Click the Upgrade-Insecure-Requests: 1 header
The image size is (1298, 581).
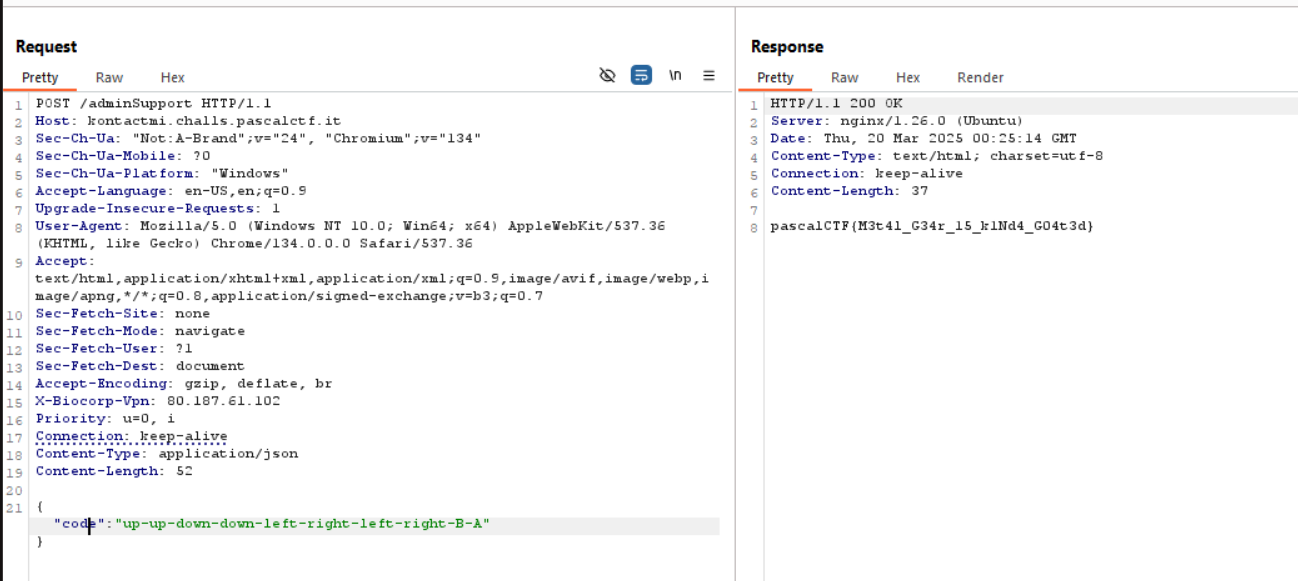157,208
